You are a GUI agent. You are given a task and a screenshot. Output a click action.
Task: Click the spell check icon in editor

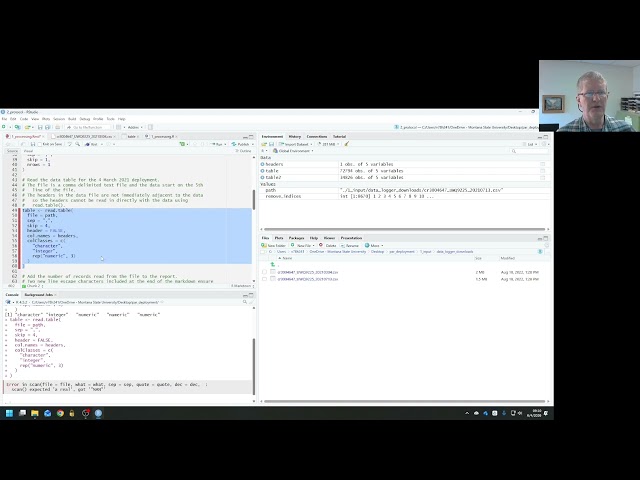tap(70, 144)
